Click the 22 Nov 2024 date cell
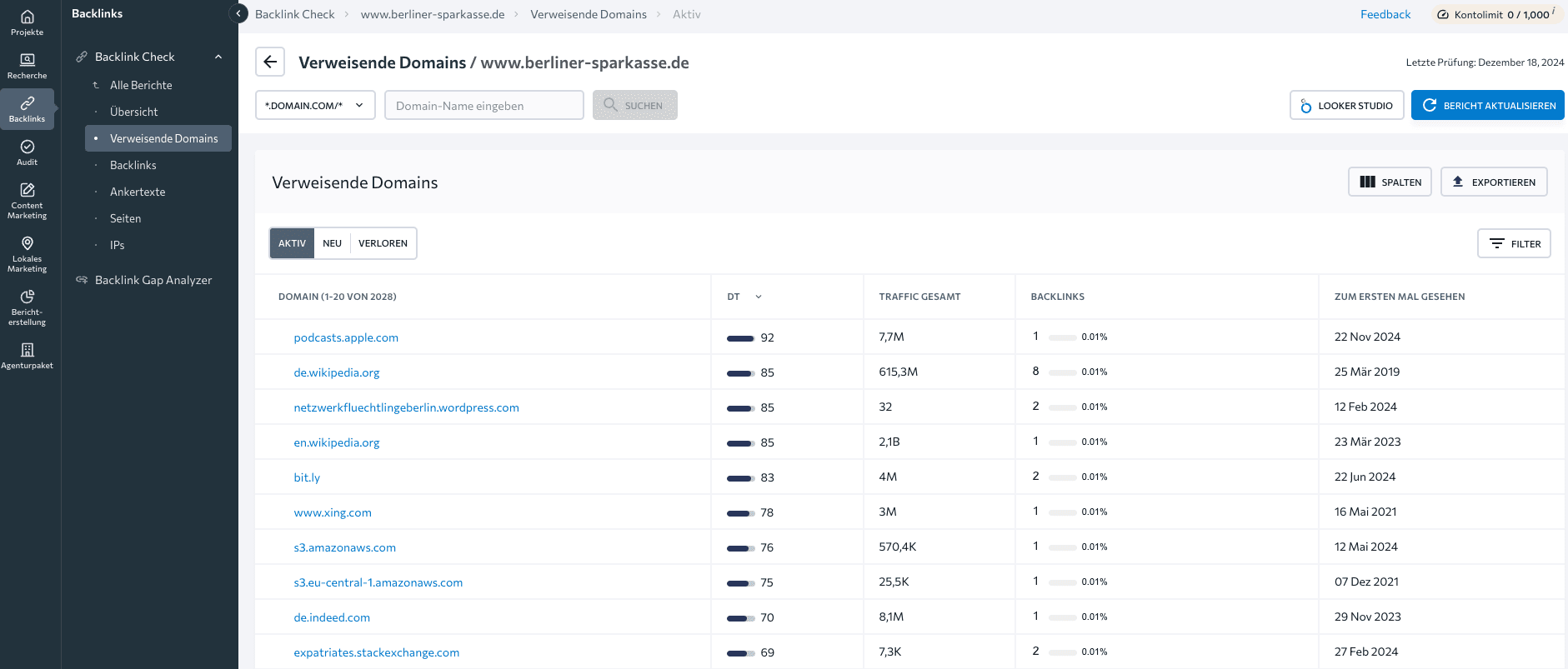 tap(1367, 337)
